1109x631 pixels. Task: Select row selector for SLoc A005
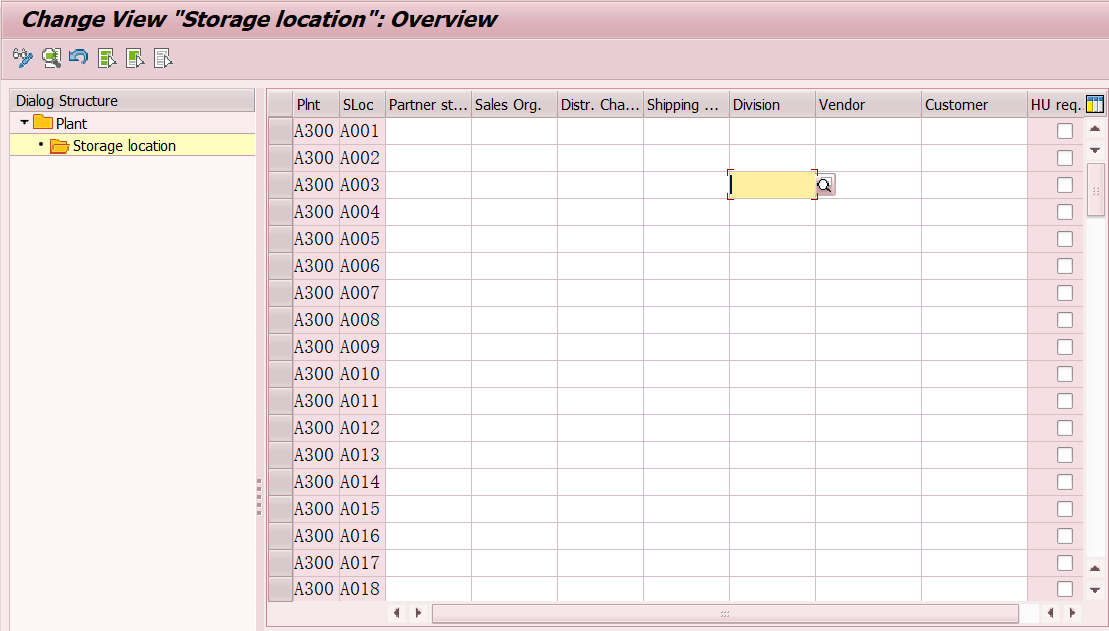[x=280, y=239]
